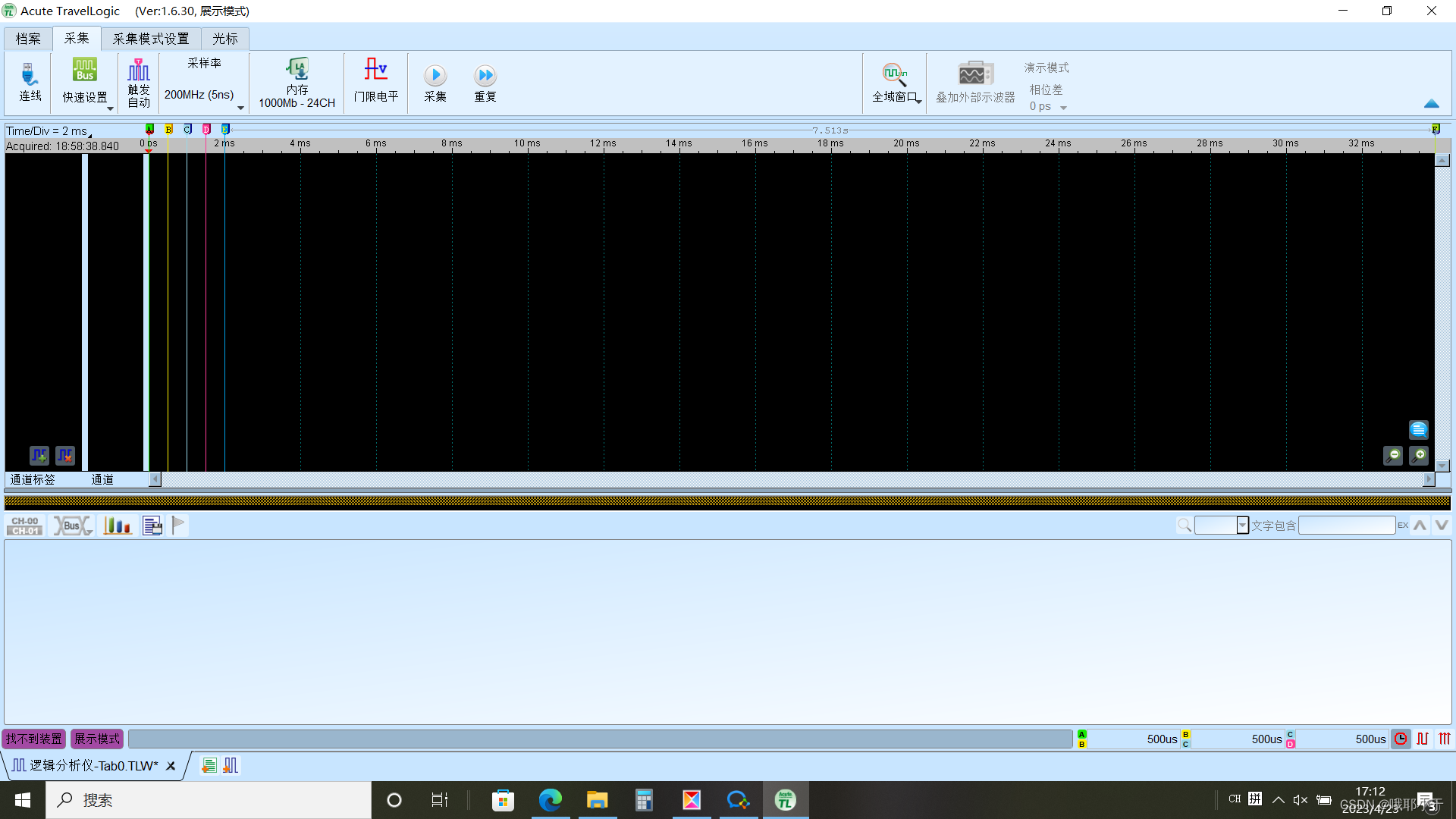
Task: Switch to the 档案 file tab
Action: tap(28, 39)
